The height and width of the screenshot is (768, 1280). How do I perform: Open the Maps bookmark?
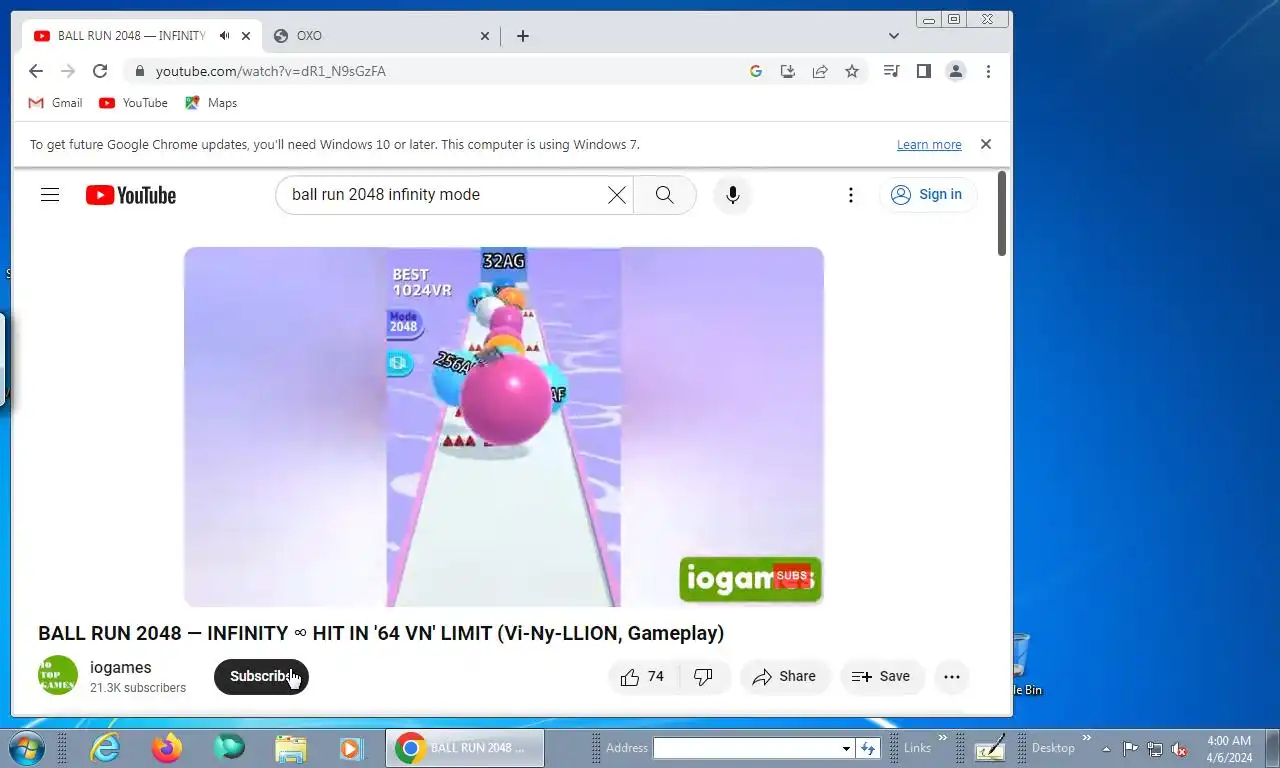pyautogui.click(x=211, y=103)
